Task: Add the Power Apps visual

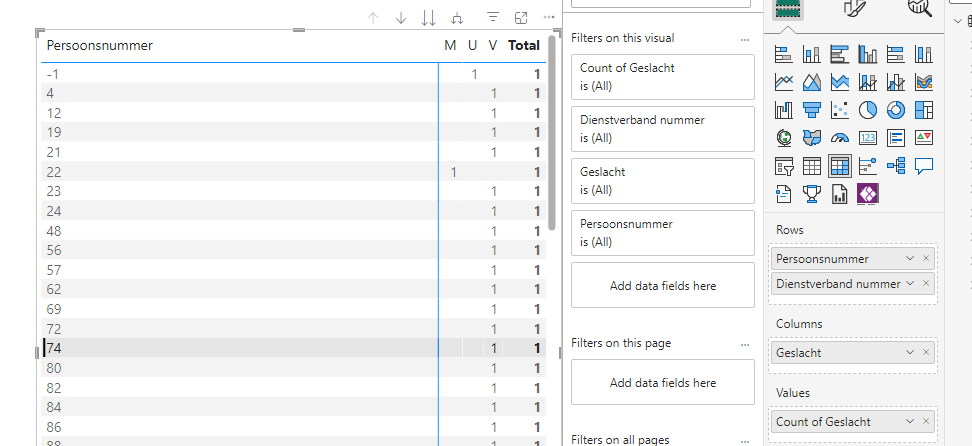Action: pyautogui.click(x=868, y=194)
